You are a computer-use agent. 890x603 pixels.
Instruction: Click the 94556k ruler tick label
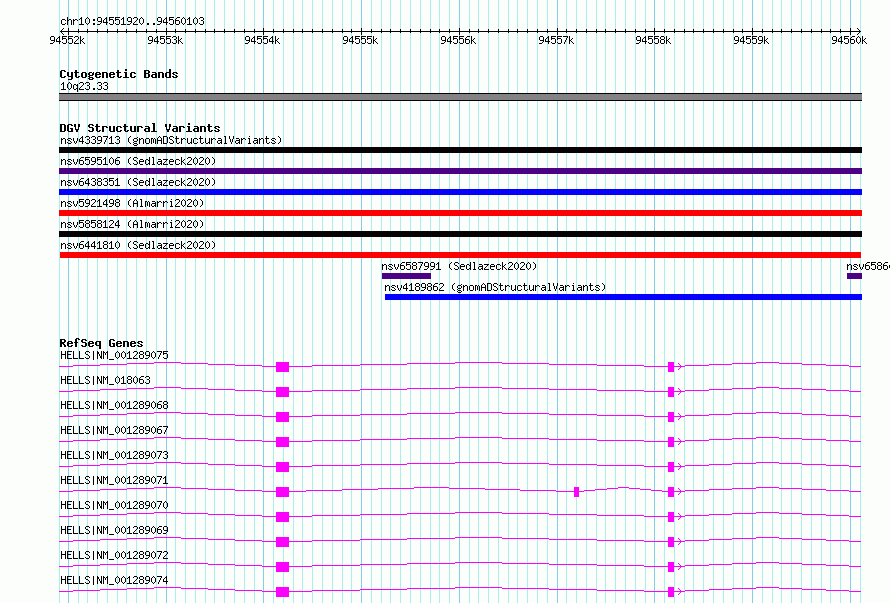[458, 40]
